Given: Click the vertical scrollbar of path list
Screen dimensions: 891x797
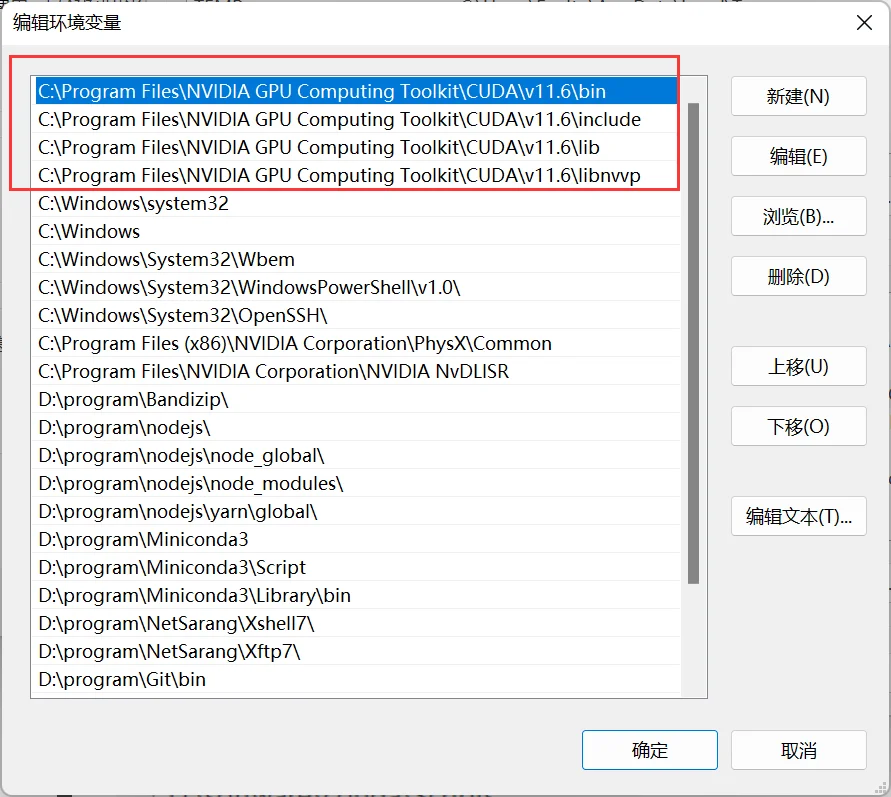Looking at the screenshot, I should click(693, 340).
